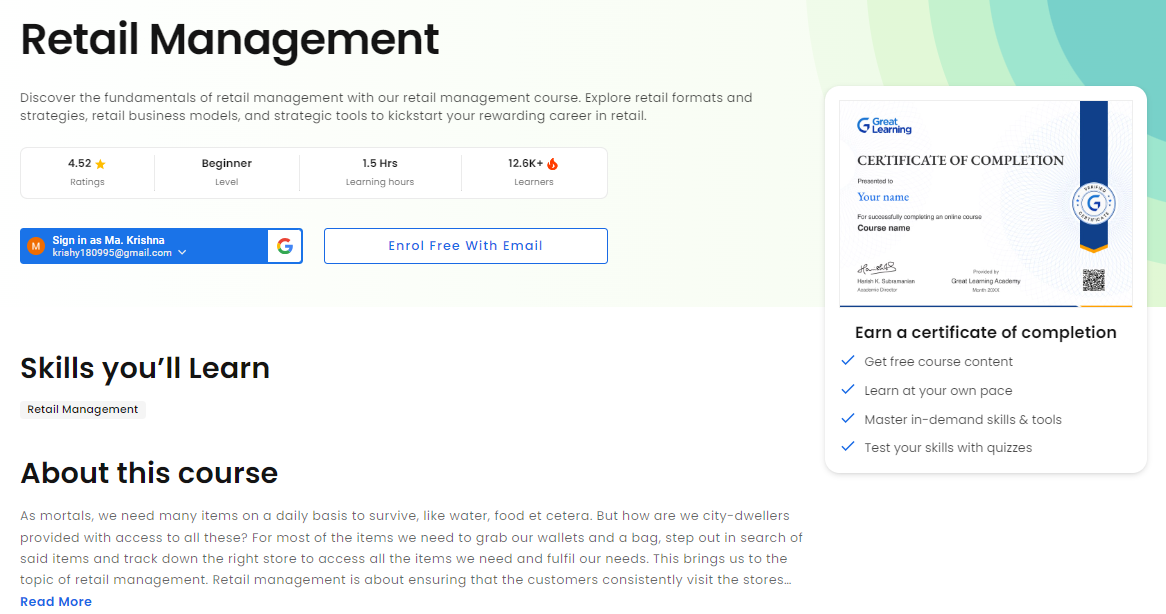This screenshot has width=1166, height=614.
Task: Click the 1.5 Hrs learning hours value
Action: (x=380, y=164)
